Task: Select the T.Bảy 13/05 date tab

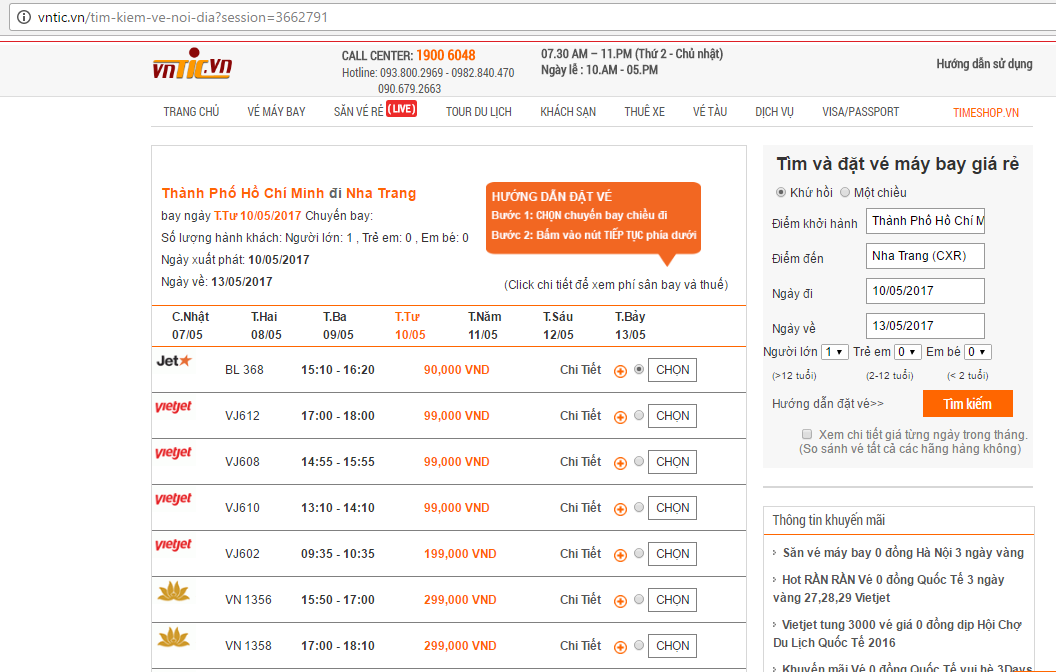Action: (630, 325)
